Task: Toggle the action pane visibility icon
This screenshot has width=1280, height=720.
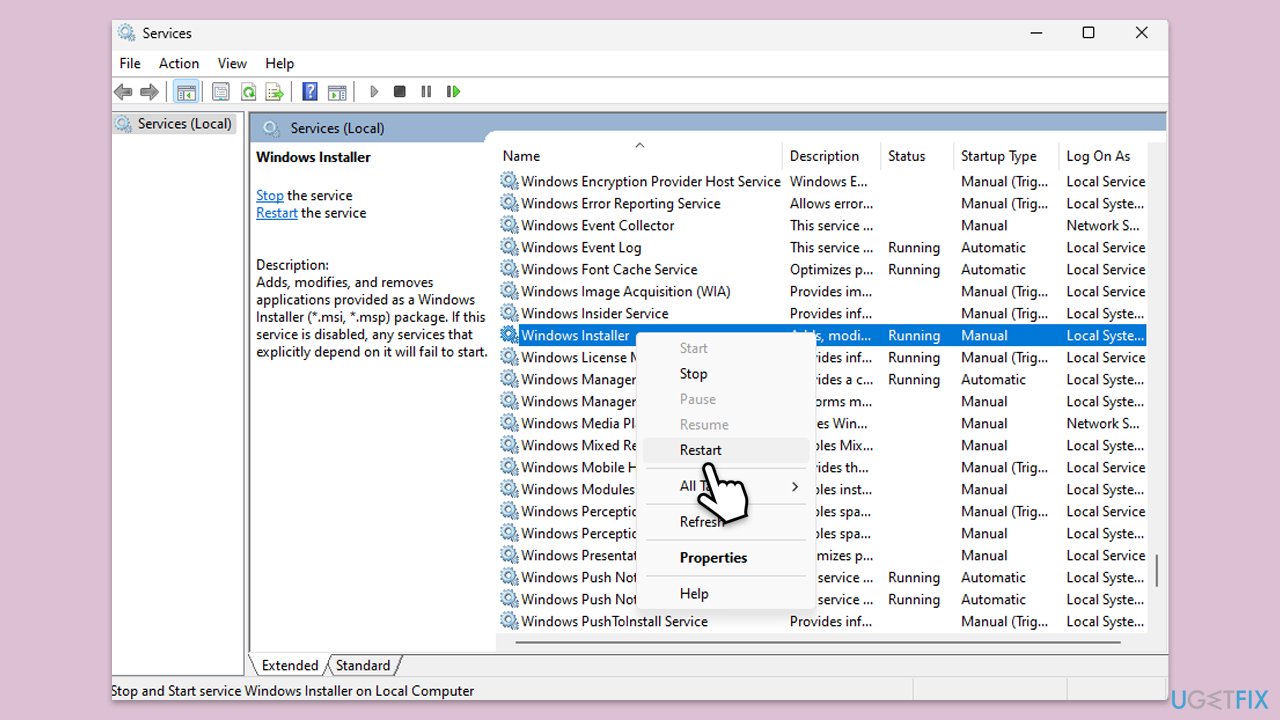Action: [x=337, y=91]
